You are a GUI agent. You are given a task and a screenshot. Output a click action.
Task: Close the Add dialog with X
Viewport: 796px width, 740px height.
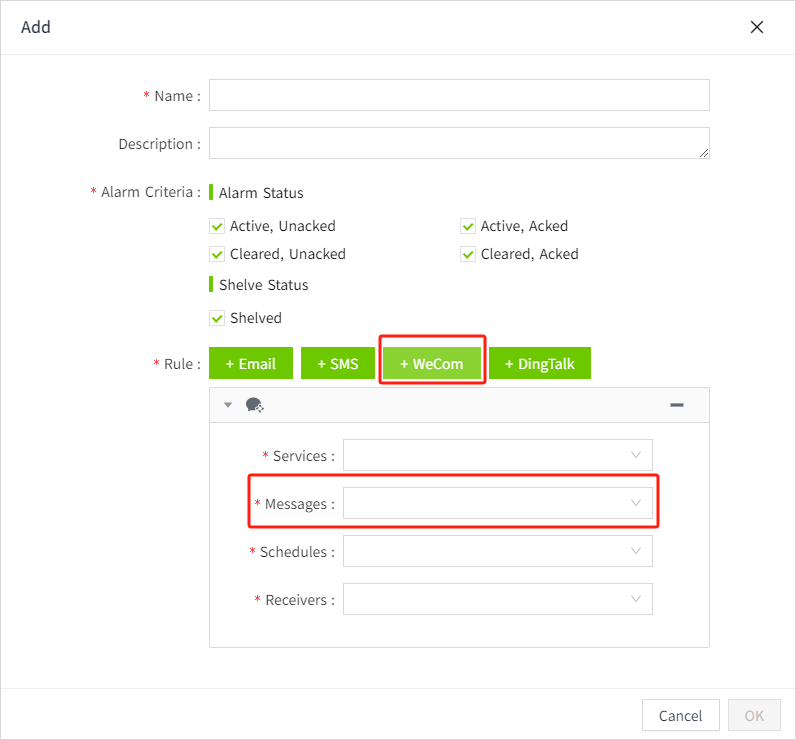click(x=757, y=27)
